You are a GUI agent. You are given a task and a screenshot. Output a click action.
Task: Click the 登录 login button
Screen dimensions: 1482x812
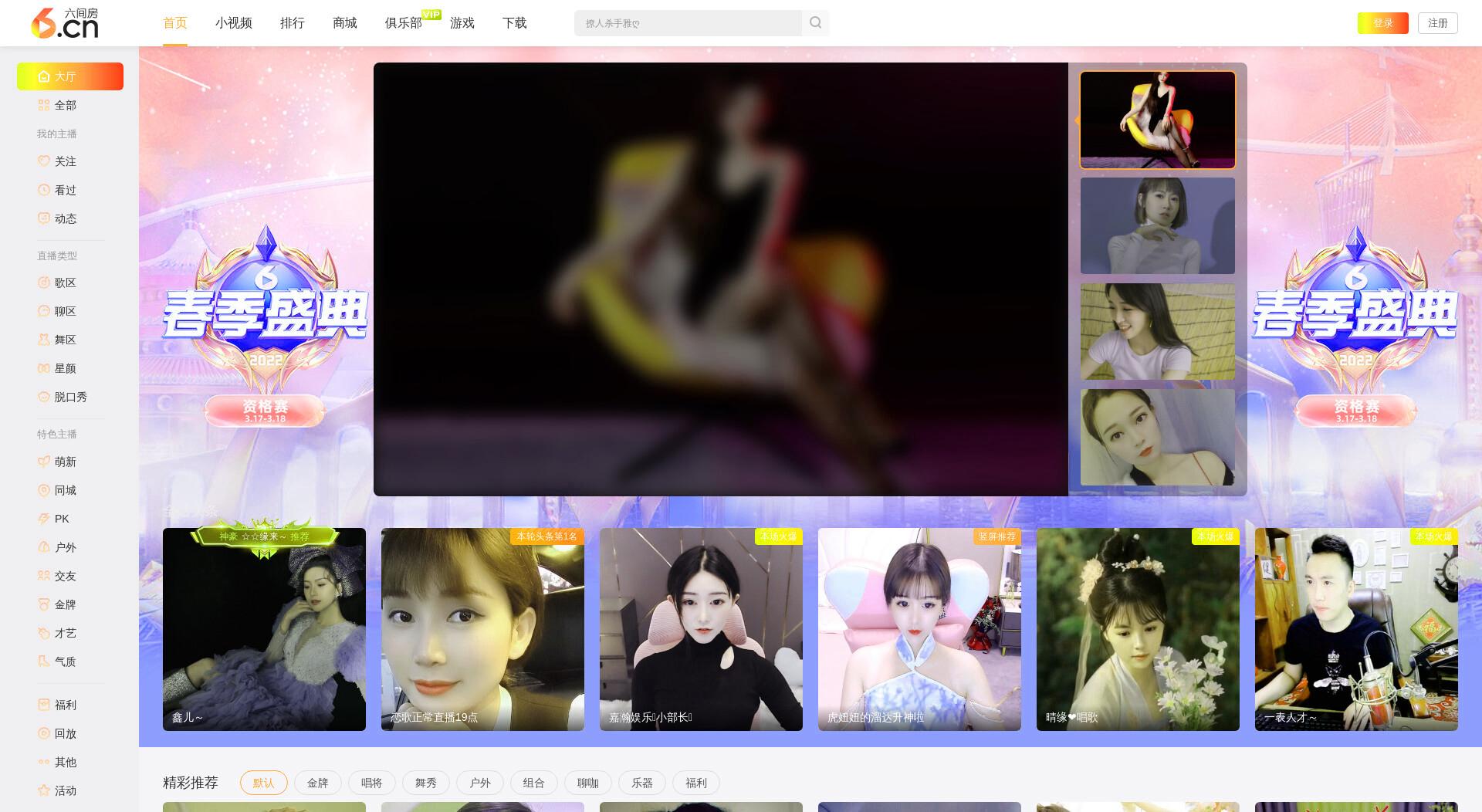tap(1383, 23)
